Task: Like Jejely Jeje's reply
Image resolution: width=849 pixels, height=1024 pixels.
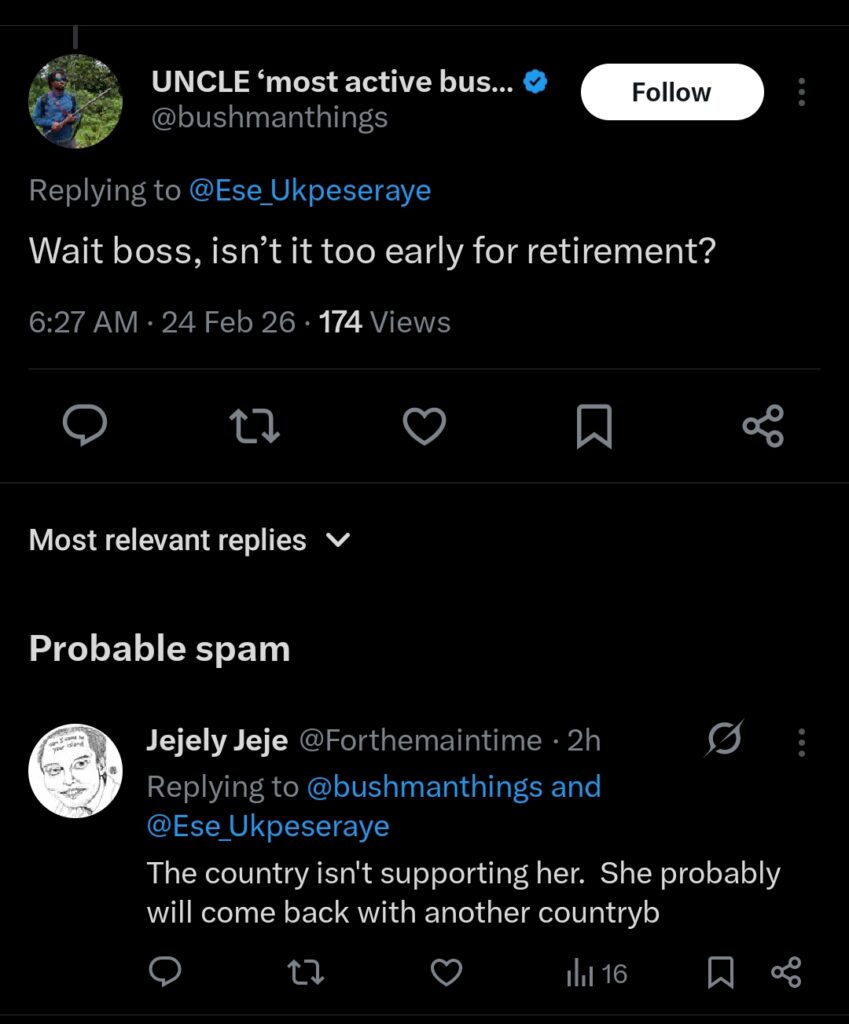Action: click(446, 971)
